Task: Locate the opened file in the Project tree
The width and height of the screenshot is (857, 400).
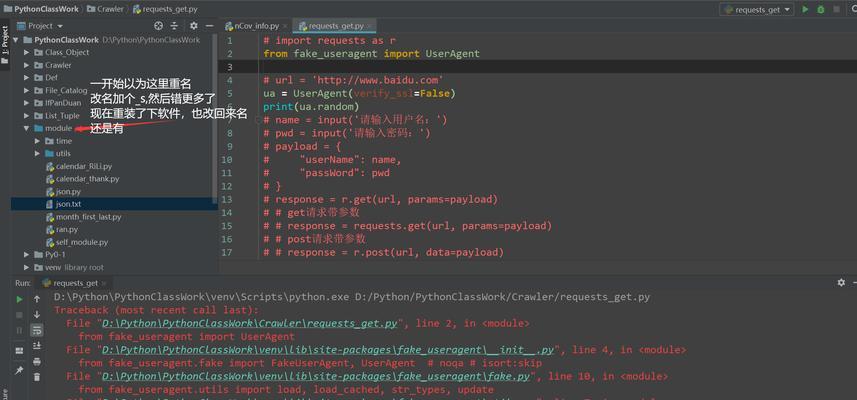Action: tap(159, 26)
